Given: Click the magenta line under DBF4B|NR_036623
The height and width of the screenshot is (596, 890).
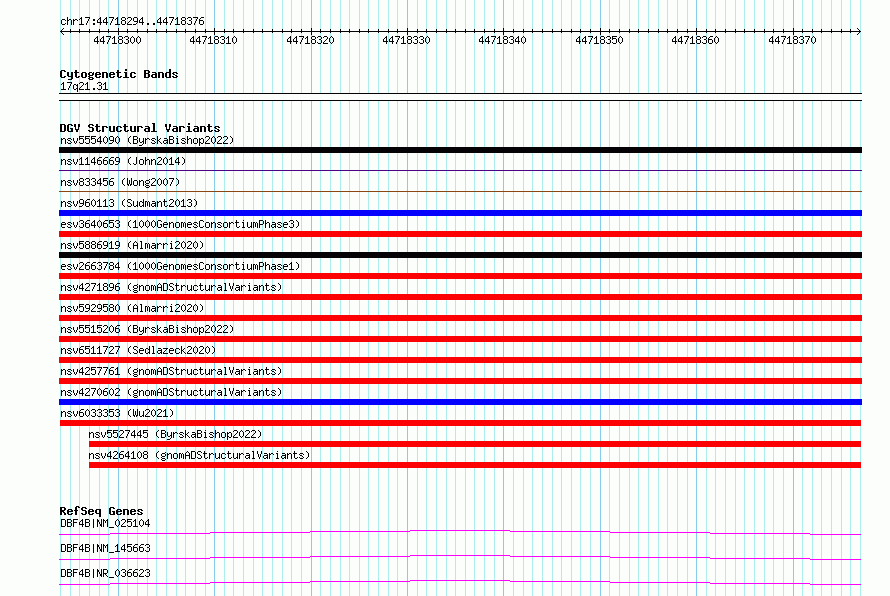Looking at the screenshot, I should click(x=460, y=582).
